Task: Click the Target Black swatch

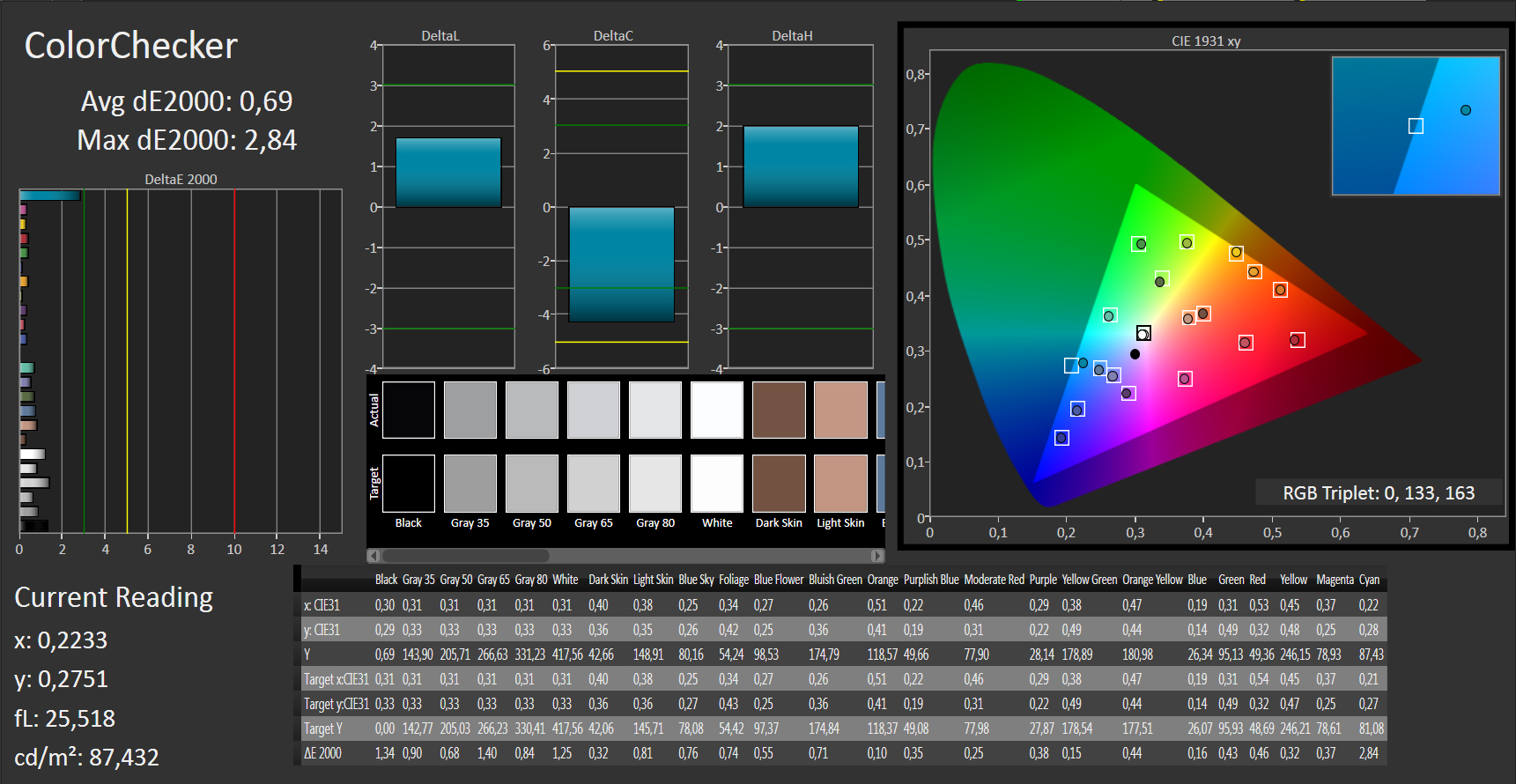Action: [409, 484]
